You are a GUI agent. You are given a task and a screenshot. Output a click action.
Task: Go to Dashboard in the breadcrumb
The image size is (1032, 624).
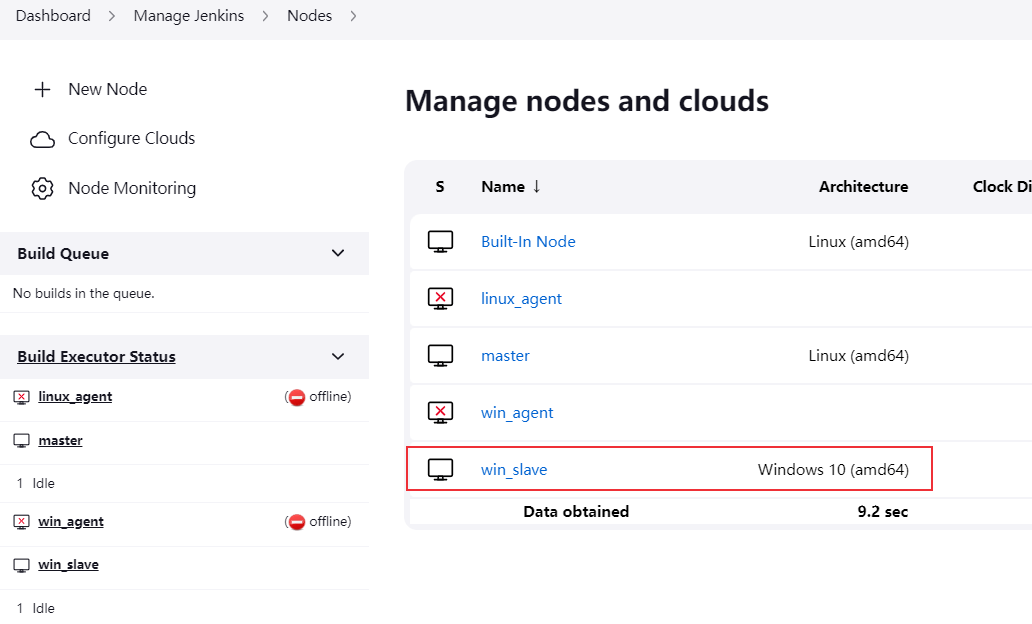[53, 16]
